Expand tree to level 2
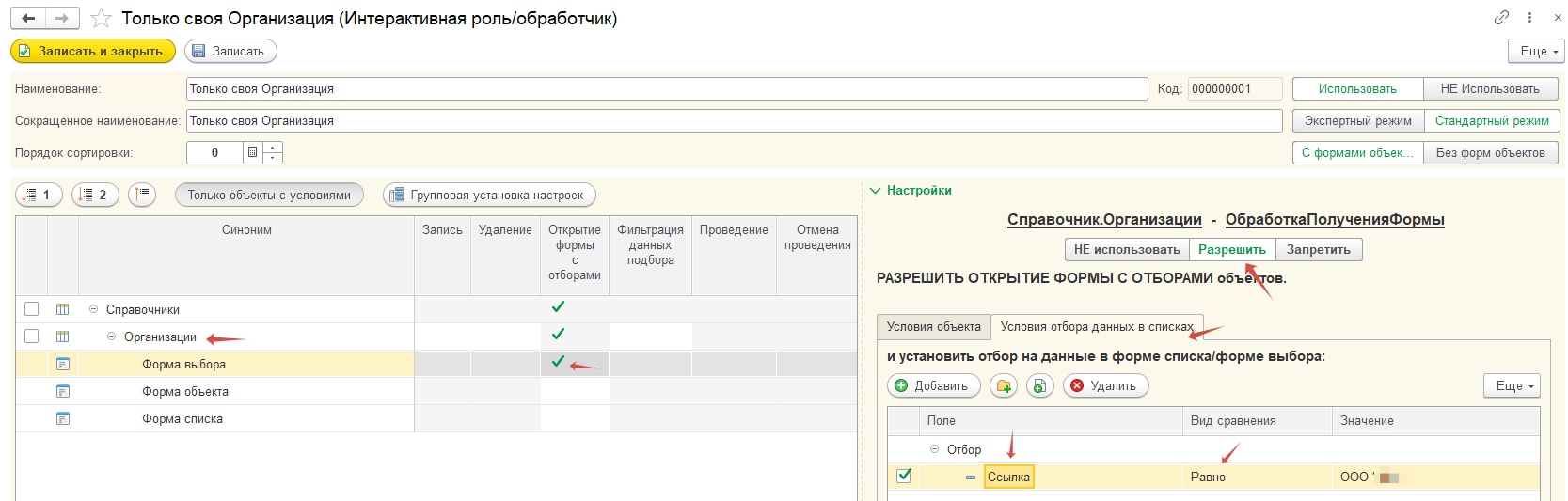 point(95,195)
